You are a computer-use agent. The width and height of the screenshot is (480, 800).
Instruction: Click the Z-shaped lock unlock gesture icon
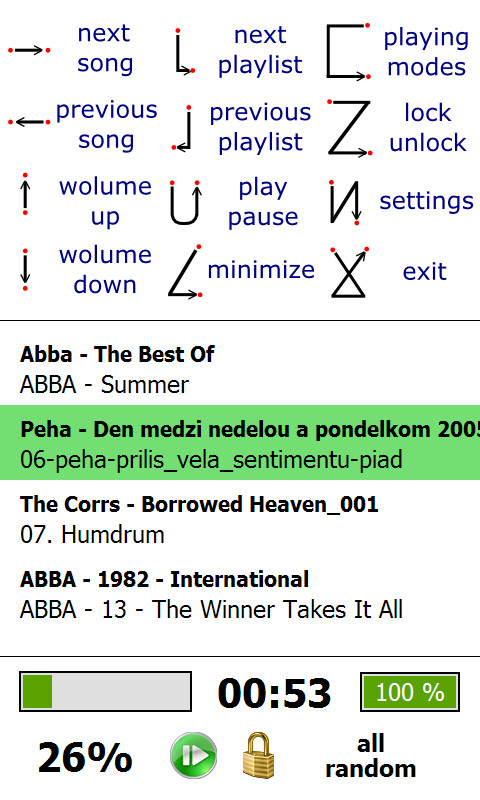tap(349, 128)
